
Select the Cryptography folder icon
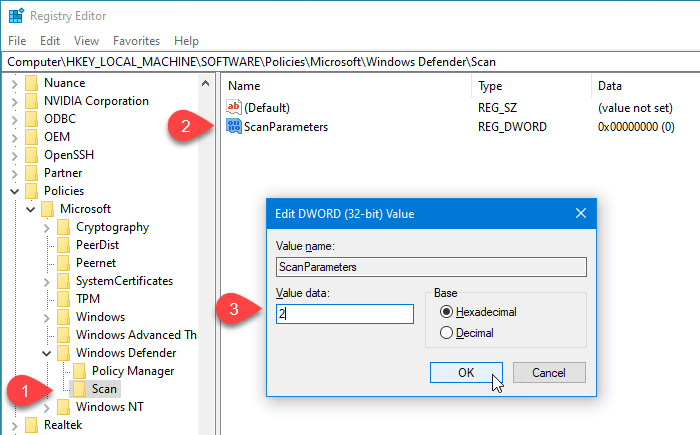[63, 227]
